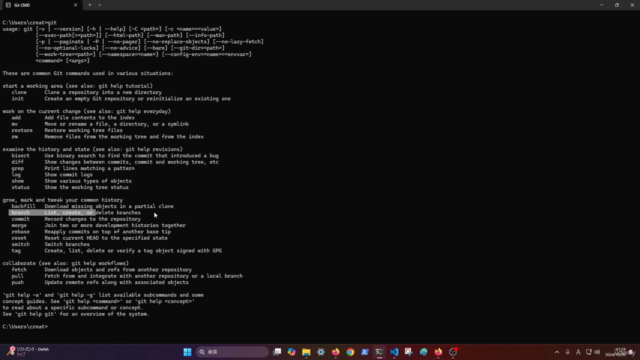Click the 'restore' command row
640x360 pixels.
67,130
